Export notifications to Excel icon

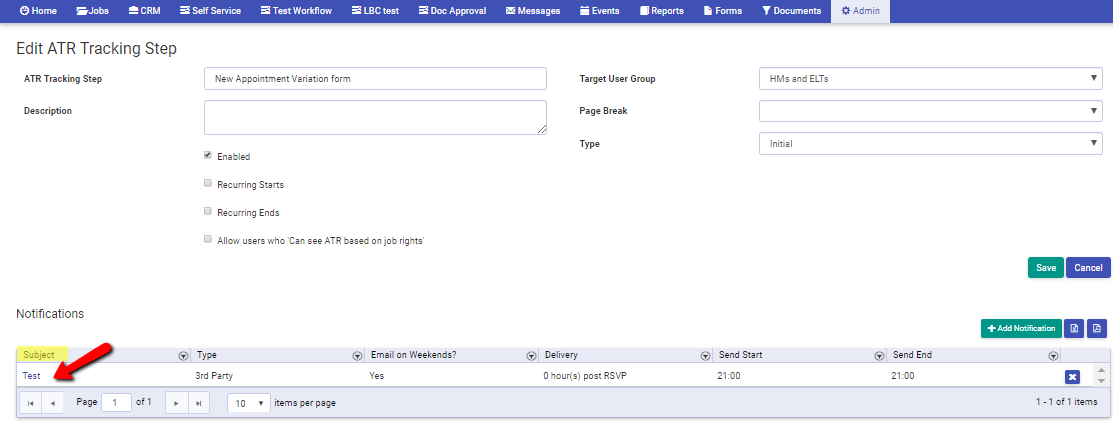[1075, 328]
